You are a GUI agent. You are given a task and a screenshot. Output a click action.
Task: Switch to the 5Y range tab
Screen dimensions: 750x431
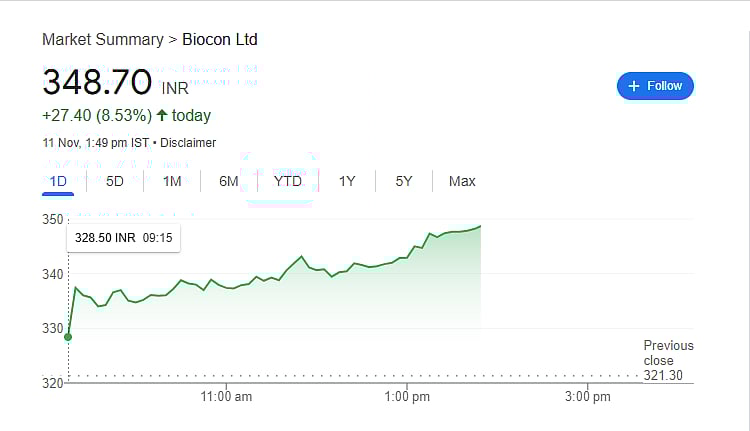(404, 181)
